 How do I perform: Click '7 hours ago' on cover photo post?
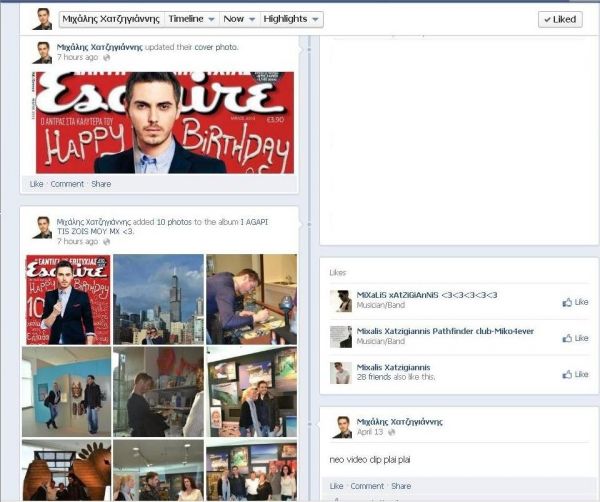coord(78,57)
